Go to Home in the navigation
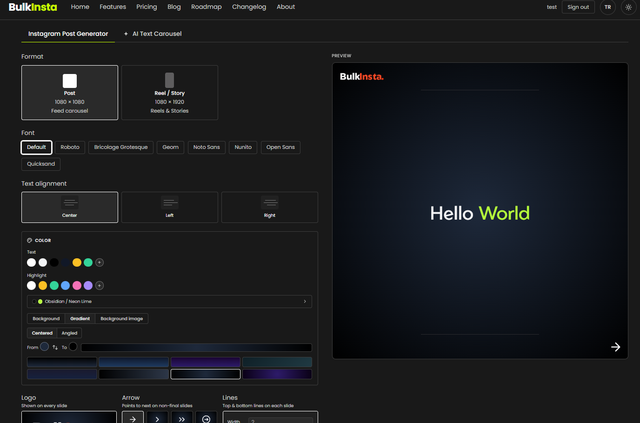The image size is (640, 423). (80, 7)
